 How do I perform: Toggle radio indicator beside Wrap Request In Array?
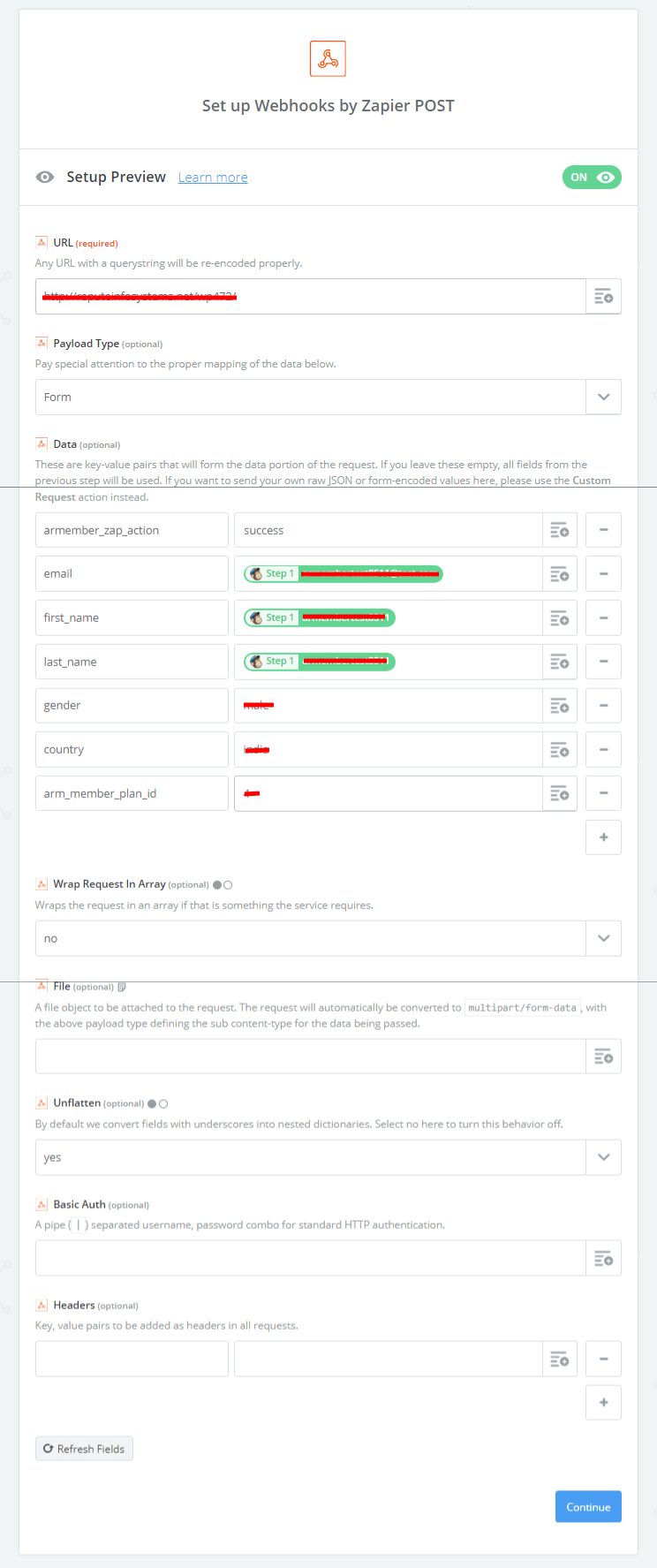tap(223, 884)
